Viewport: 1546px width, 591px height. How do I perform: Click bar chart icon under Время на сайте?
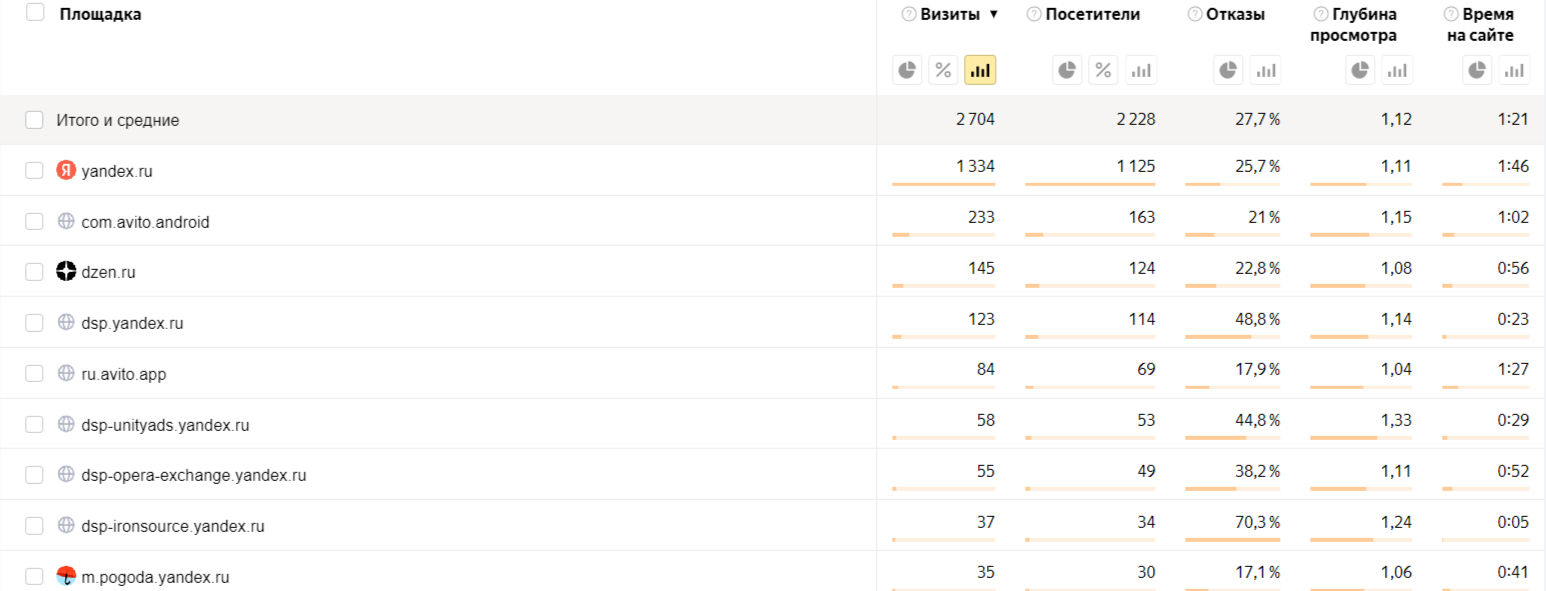click(x=1514, y=70)
